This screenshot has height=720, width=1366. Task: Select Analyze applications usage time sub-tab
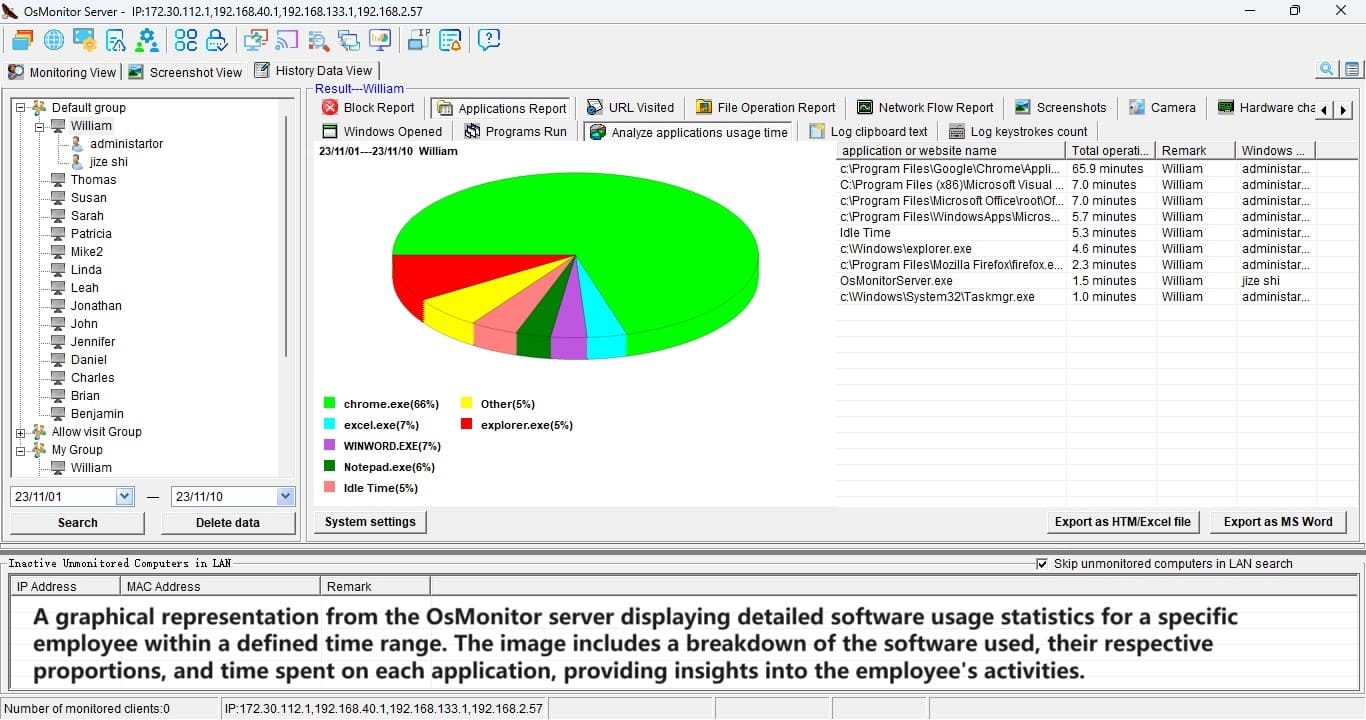[689, 132]
